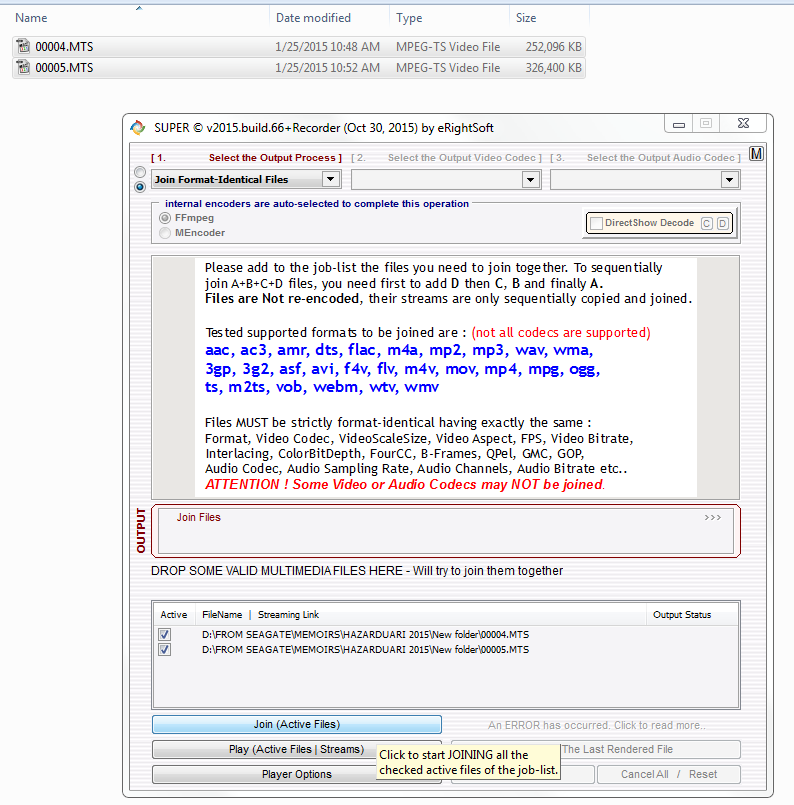Click the >>> arrows in the Output panel
Screen dimensions: 794x805
[x=712, y=518]
